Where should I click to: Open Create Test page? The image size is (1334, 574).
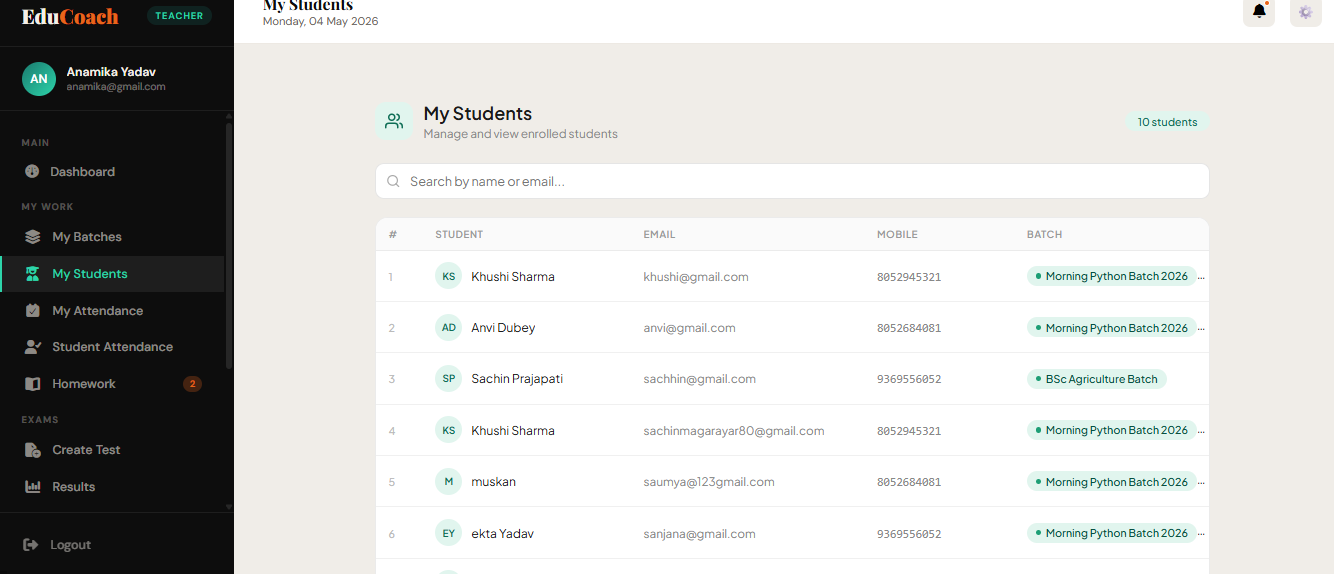[x=112, y=450]
